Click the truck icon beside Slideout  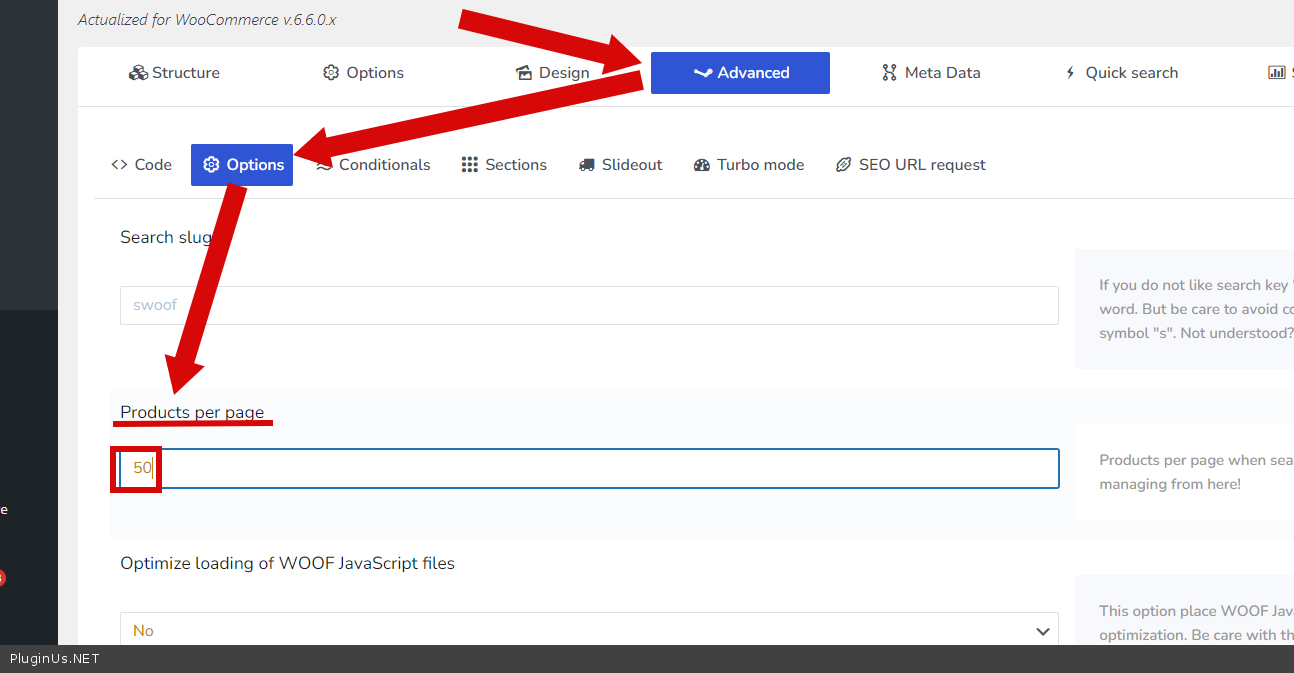[587, 165]
